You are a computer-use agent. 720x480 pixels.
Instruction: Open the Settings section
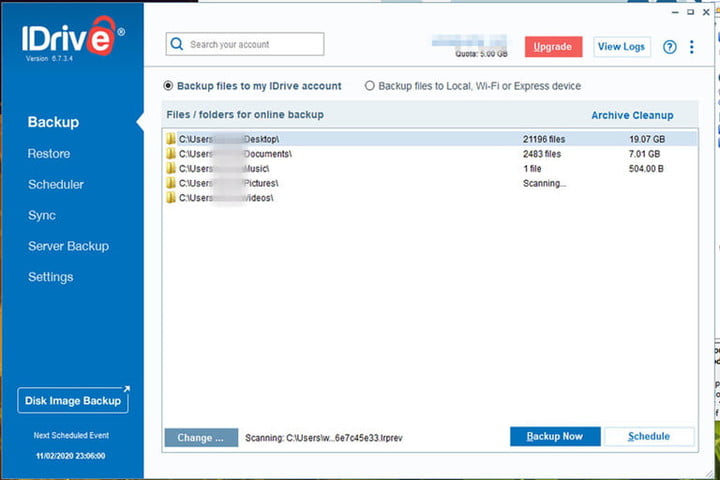(x=51, y=277)
